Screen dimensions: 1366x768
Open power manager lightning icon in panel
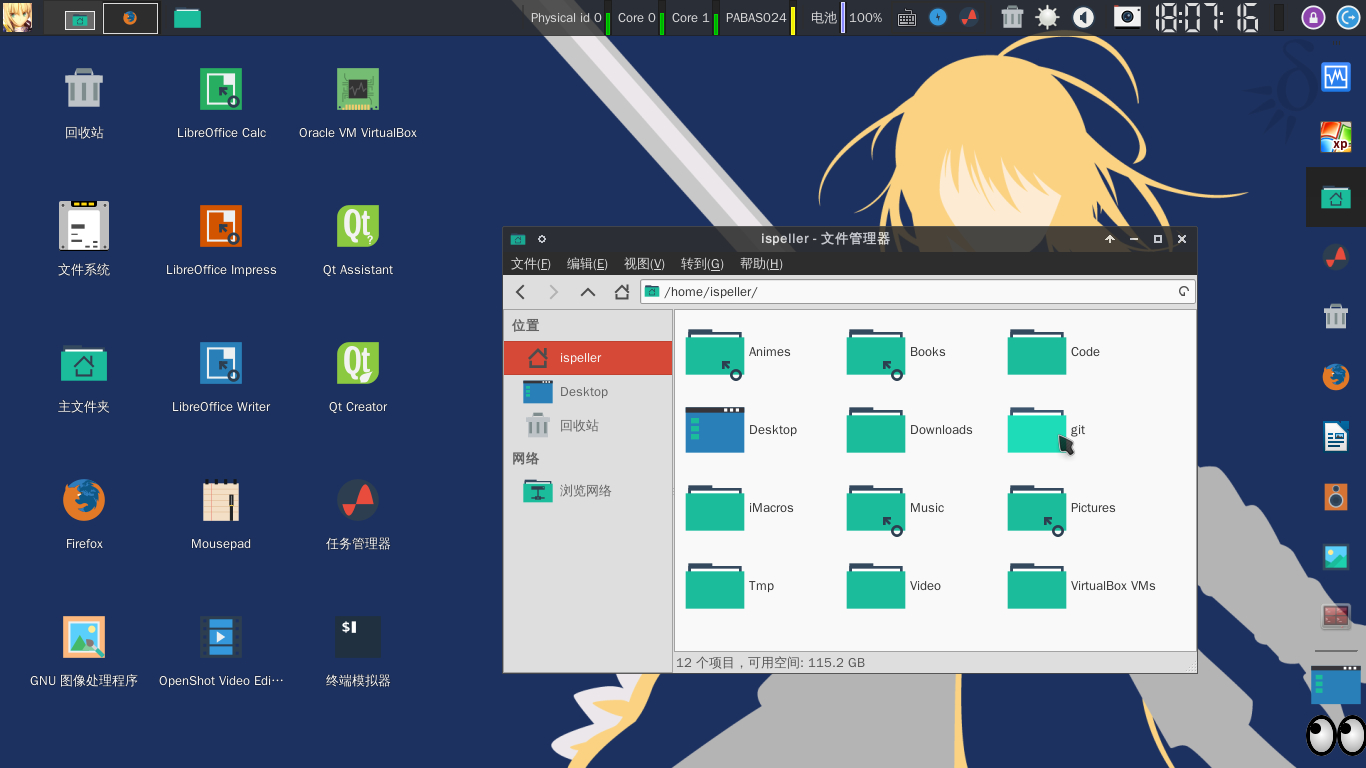point(938,17)
